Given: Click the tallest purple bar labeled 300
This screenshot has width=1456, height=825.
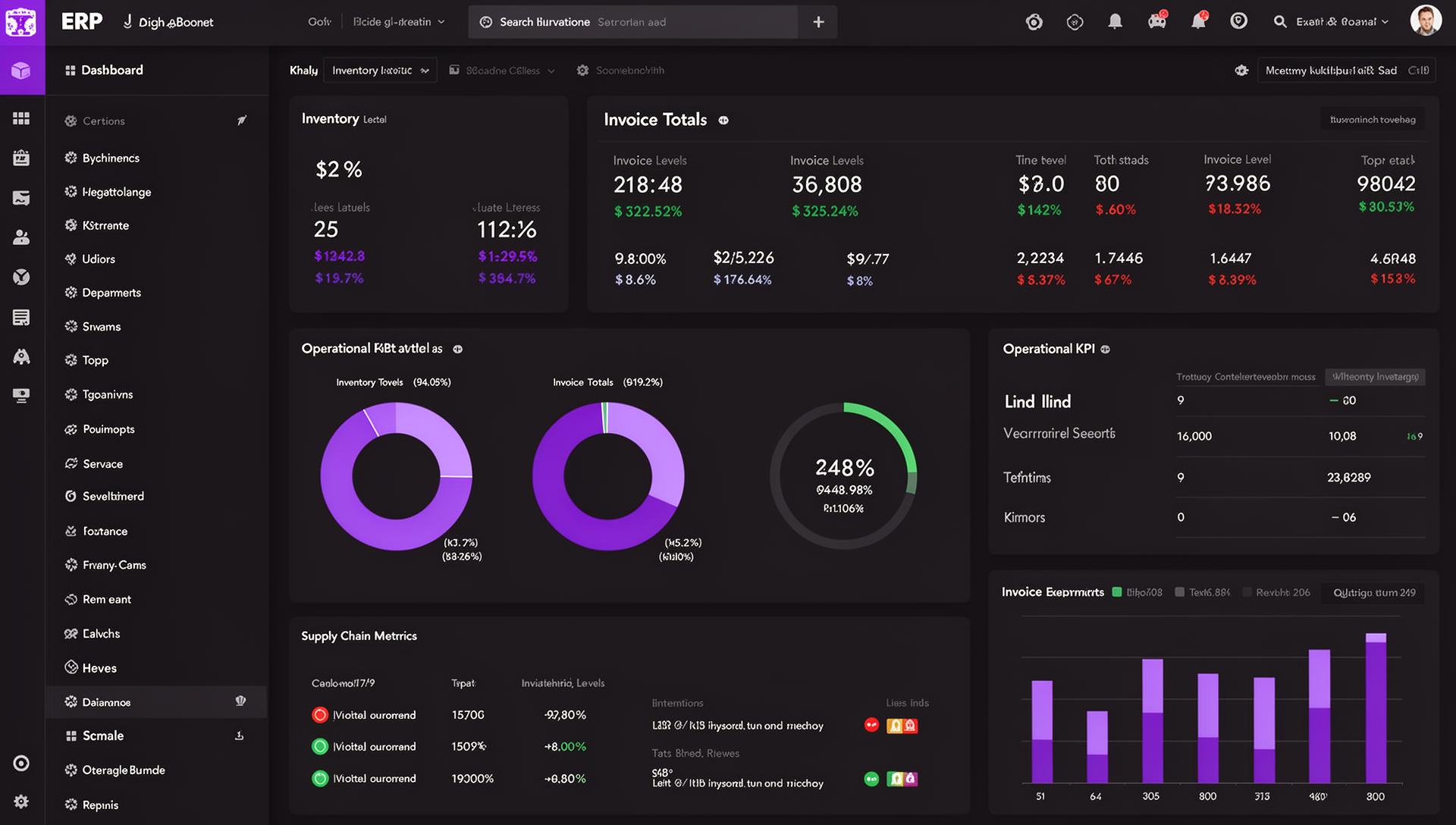Looking at the screenshot, I should (1376, 707).
